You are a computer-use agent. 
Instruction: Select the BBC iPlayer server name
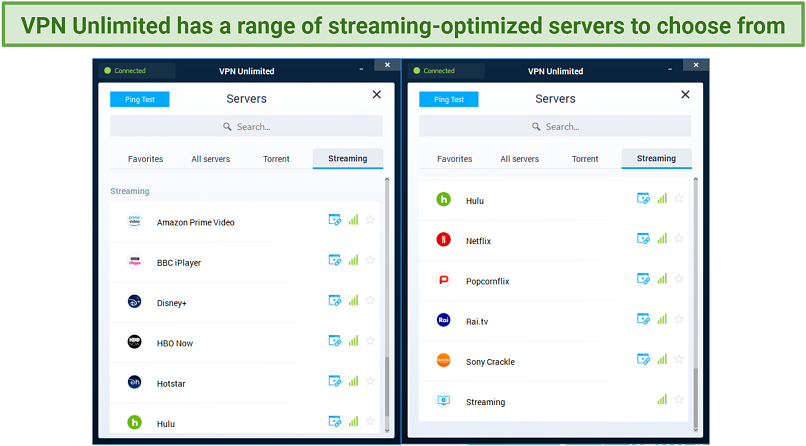[179, 263]
